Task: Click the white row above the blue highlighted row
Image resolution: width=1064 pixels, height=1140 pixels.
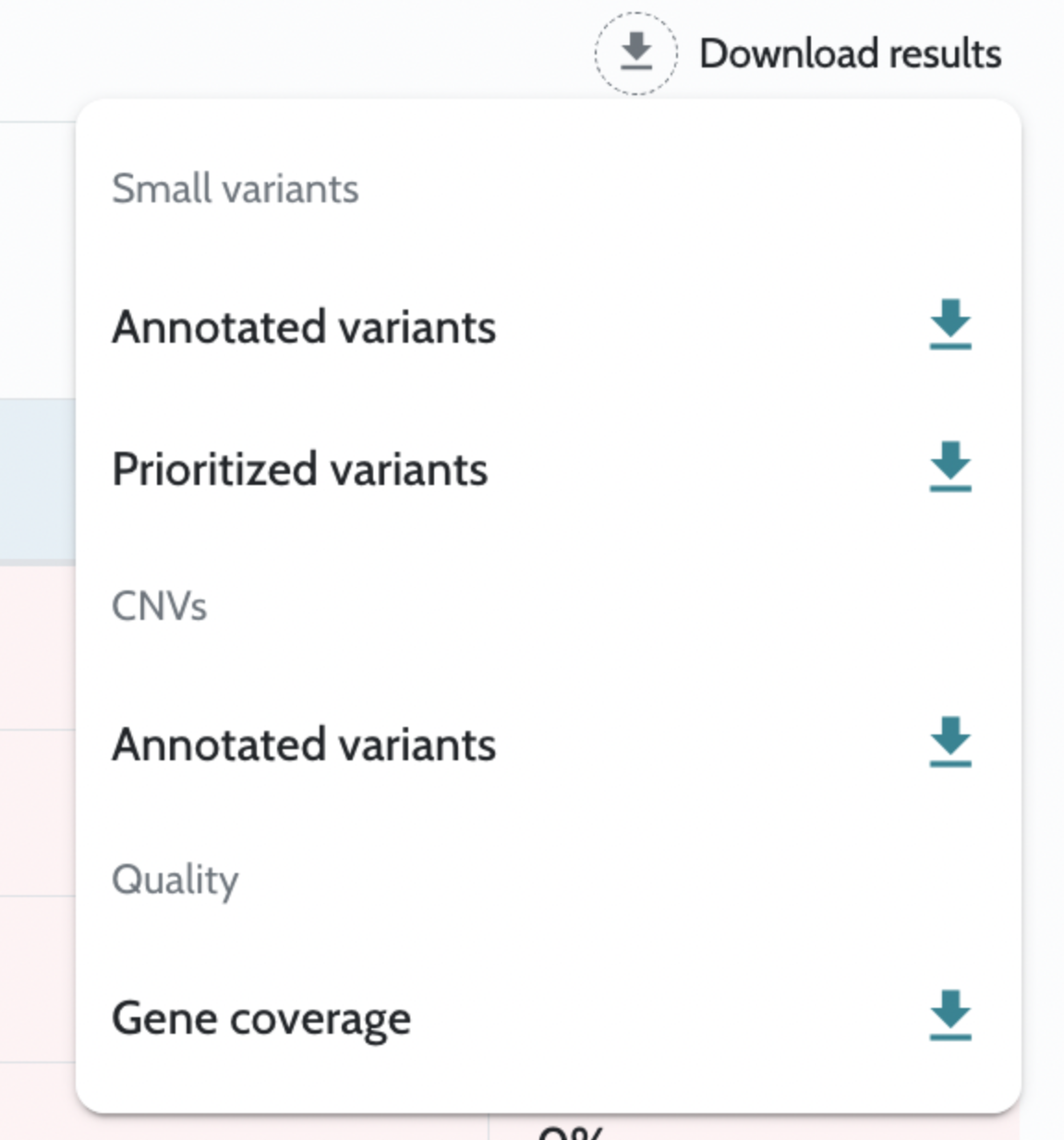Action: pyautogui.click(x=37, y=261)
